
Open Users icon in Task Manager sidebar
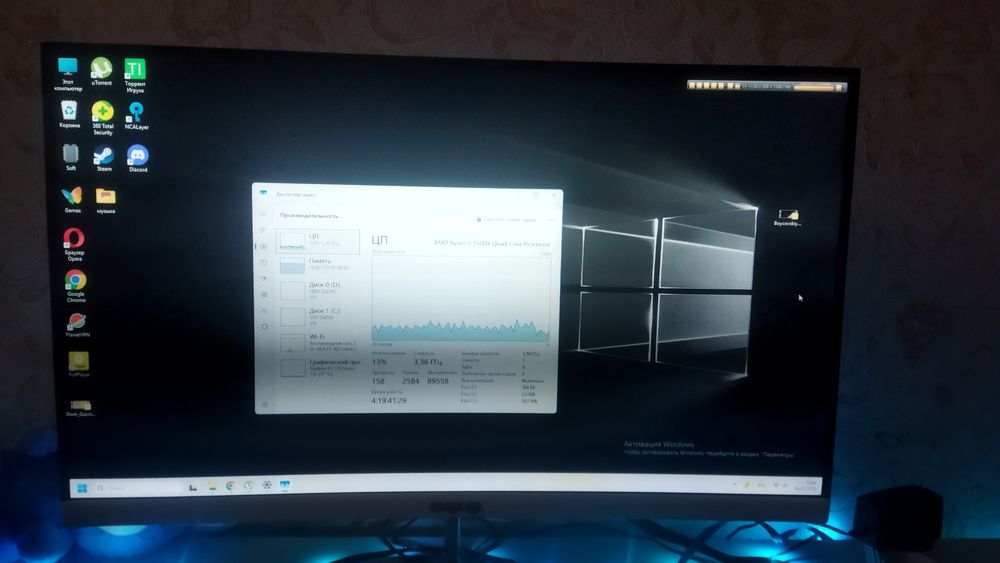click(x=263, y=294)
